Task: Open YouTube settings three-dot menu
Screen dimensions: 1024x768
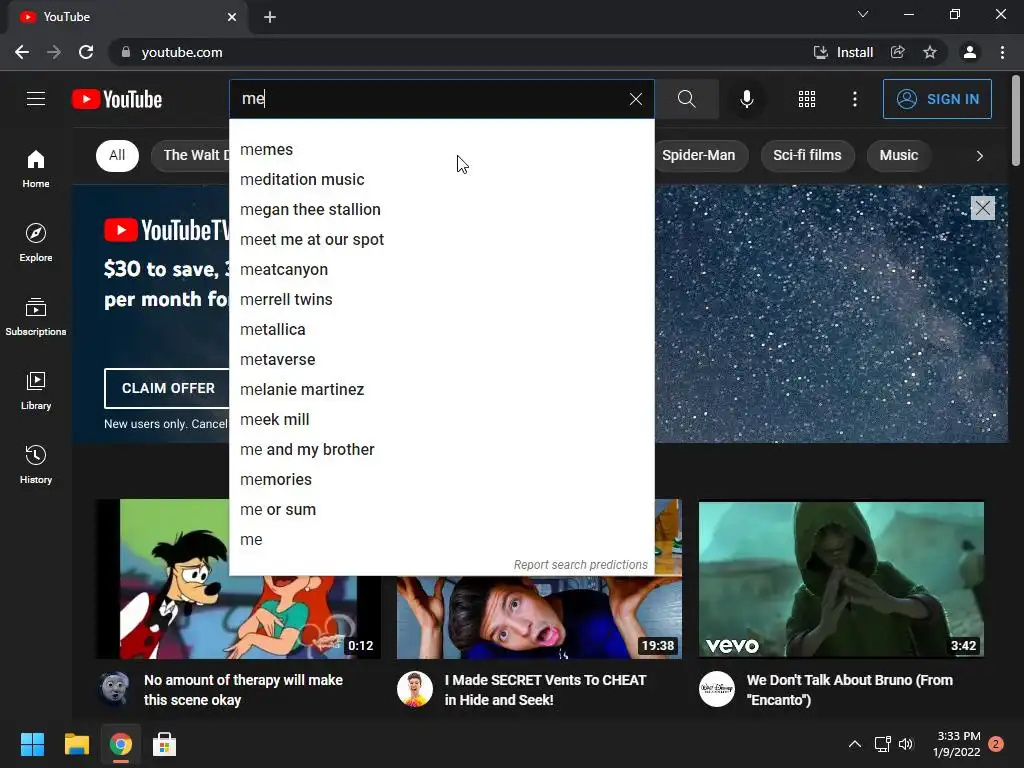Action: pyautogui.click(x=855, y=99)
